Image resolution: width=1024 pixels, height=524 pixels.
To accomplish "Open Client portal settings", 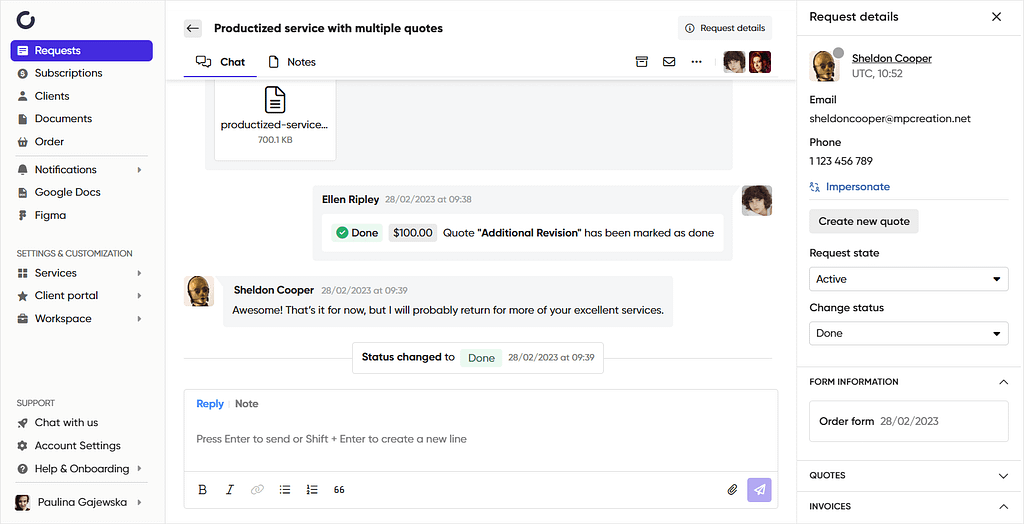I will [x=66, y=295].
